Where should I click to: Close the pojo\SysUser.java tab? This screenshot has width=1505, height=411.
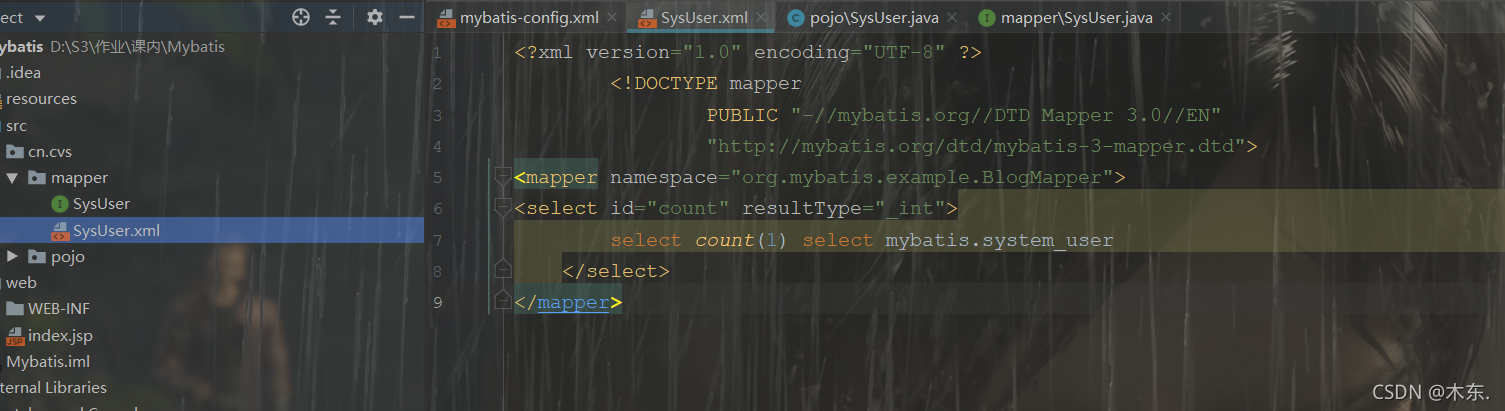(952, 18)
